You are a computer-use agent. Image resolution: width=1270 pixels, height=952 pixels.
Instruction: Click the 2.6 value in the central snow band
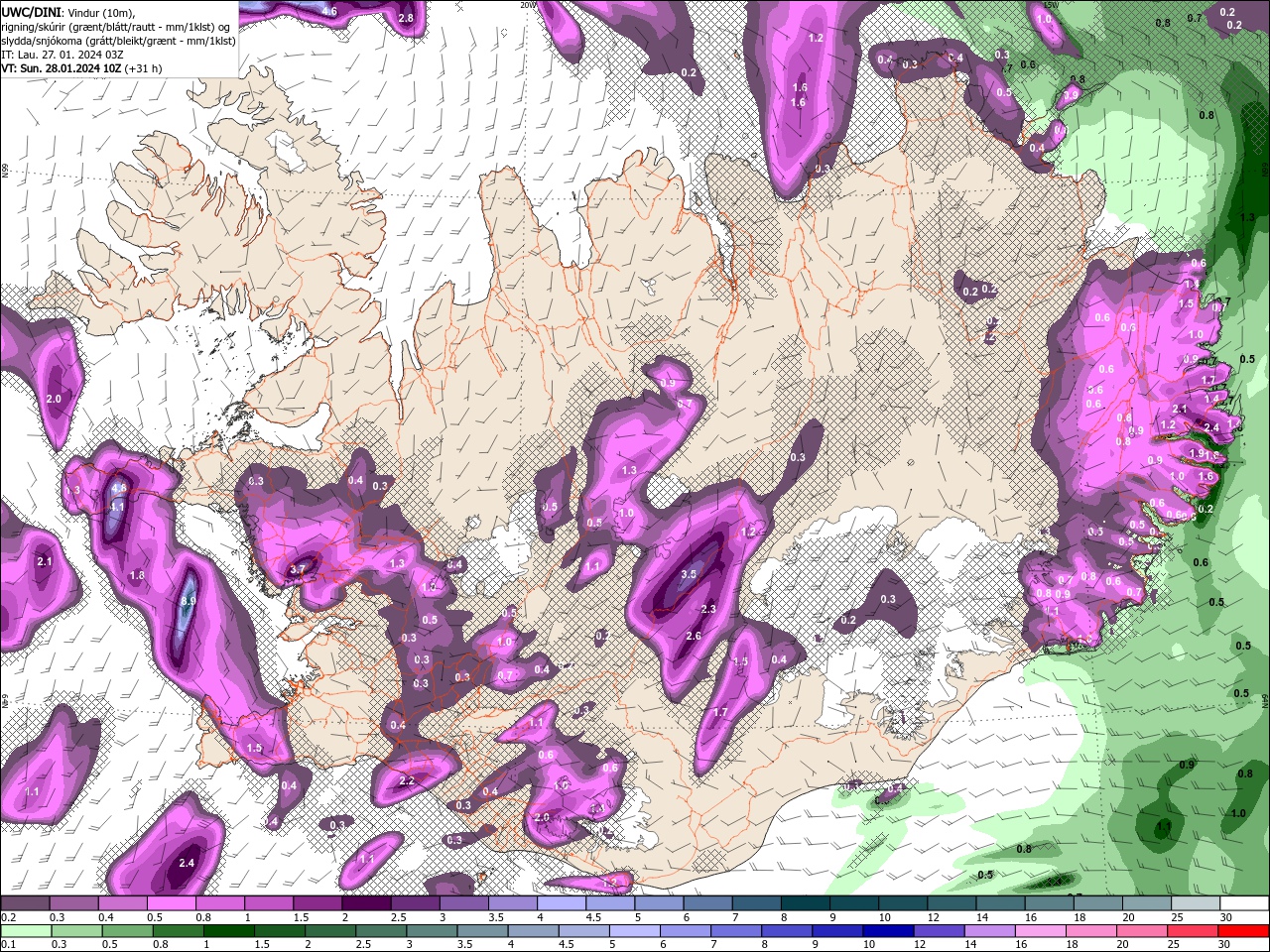tap(695, 636)
